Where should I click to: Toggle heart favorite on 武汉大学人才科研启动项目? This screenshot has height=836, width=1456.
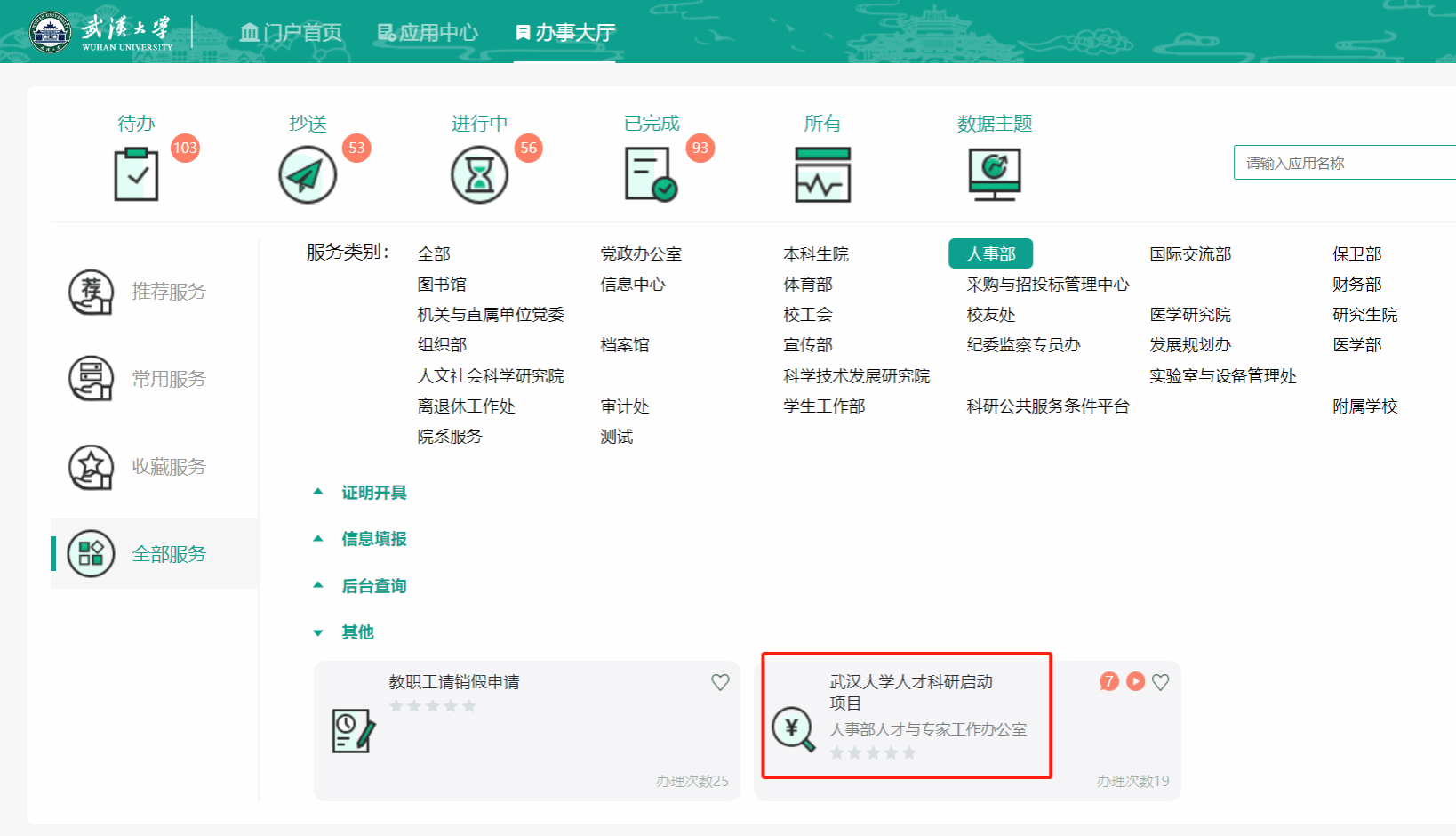pyautogui.click(x=1160, y=682)
